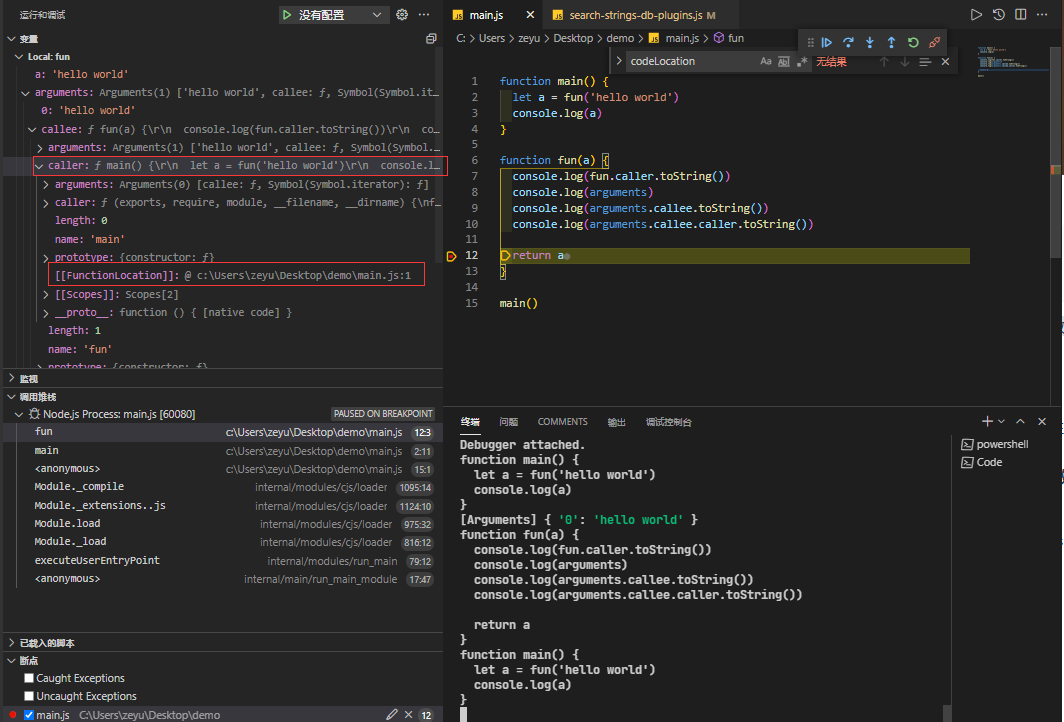Toggle match case in find widget
Viewport: 1064px width, 722px height.
click(x=766, y=62)
